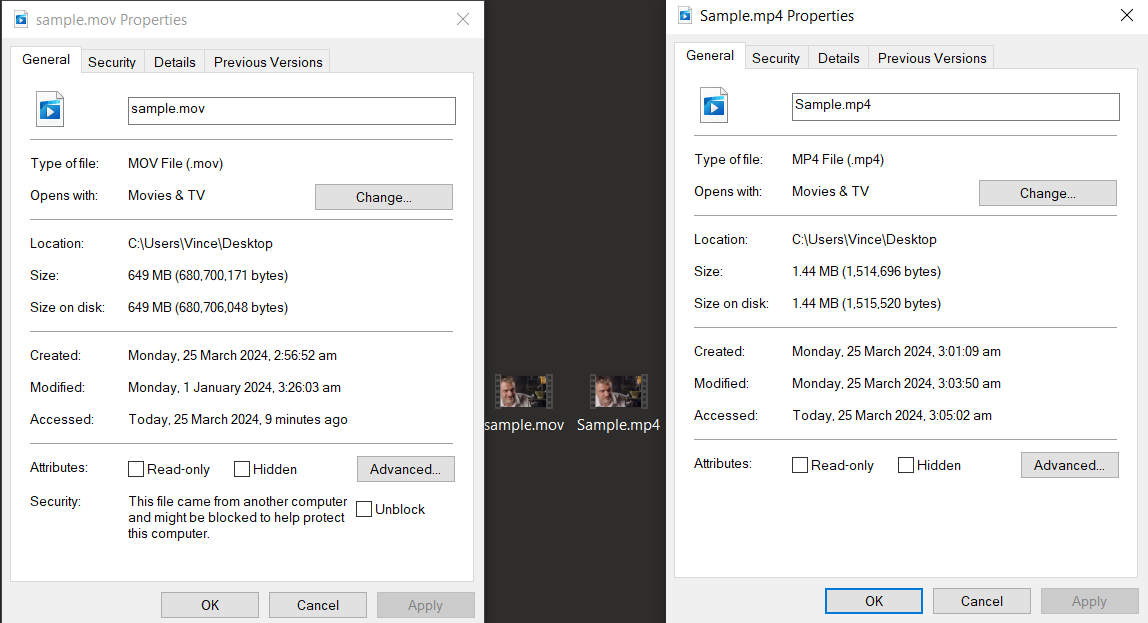The width and height of the screenshot is (1148, 623).
Task: Open the Previous Versions tab for Sample.mp4
Action: tap(931, 57)
